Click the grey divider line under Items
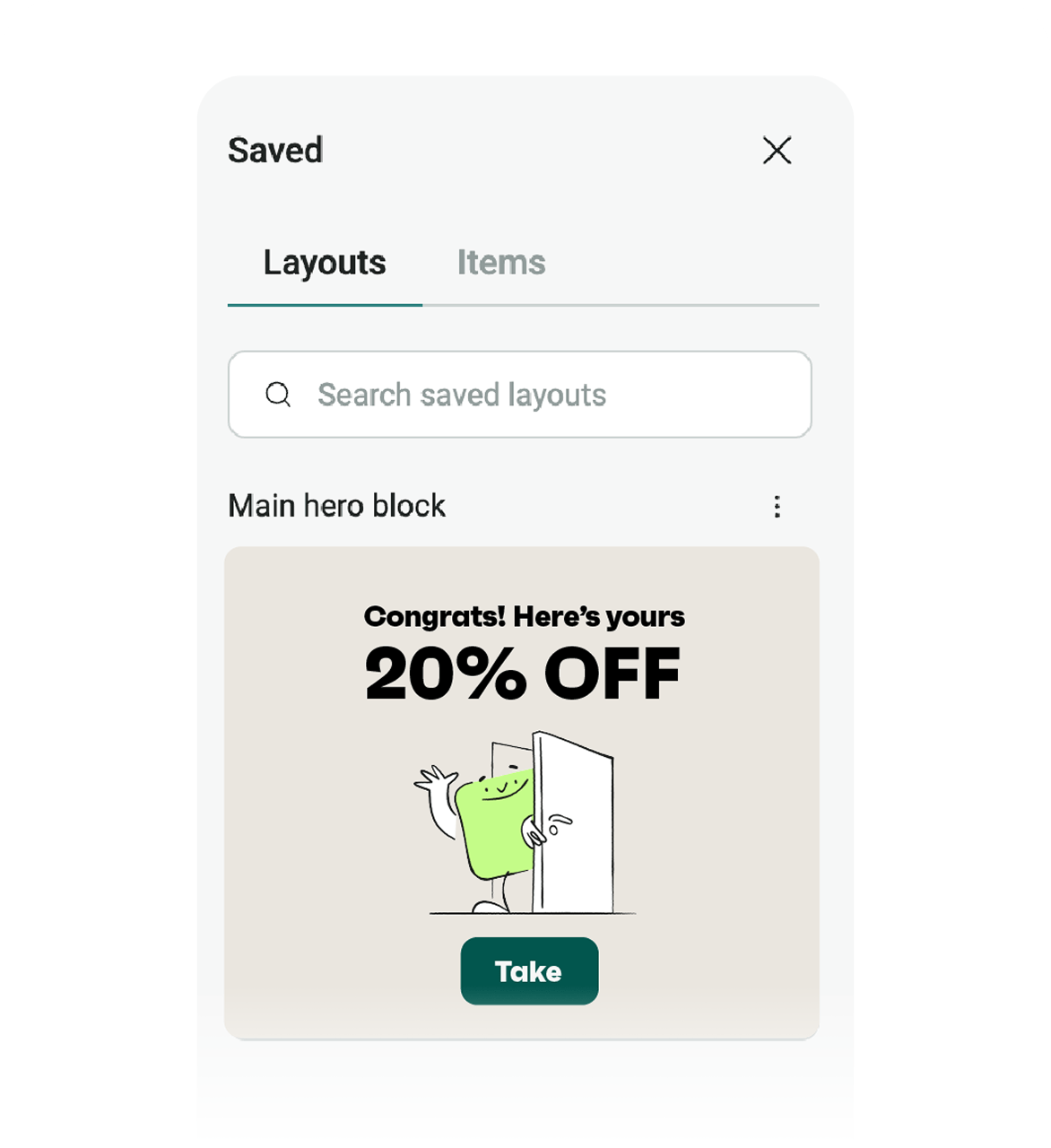The width and height of the screenshot is (1051, 1148). [x=619, y=305]
